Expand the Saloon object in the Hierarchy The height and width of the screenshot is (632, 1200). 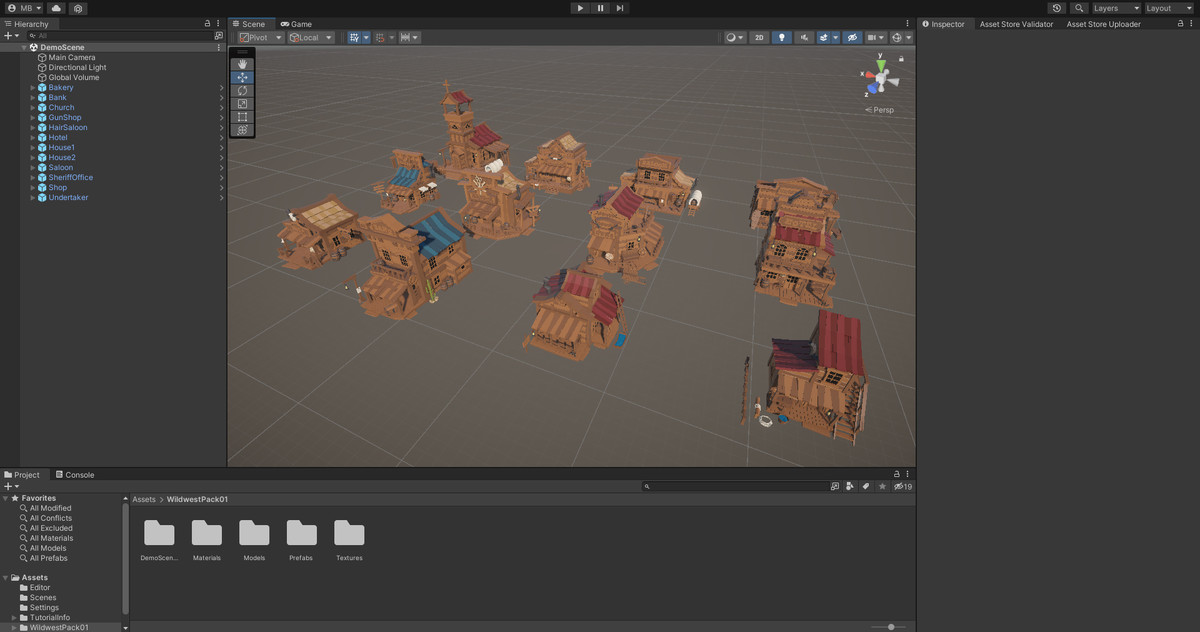pyautogui.click(x=33, y=167)
